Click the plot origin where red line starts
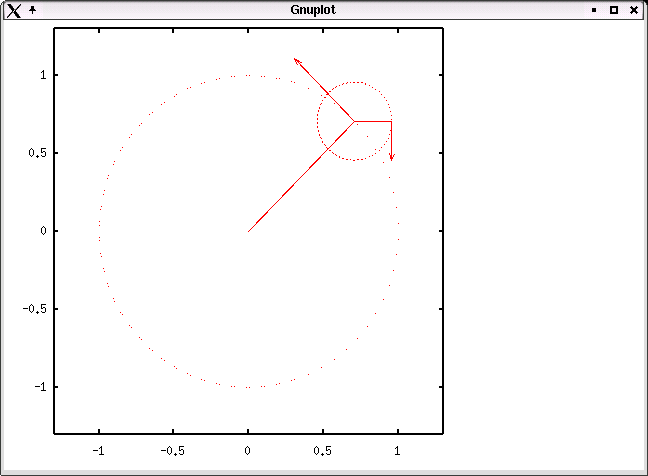Screen dimensions: 648x476 [248, 231]
